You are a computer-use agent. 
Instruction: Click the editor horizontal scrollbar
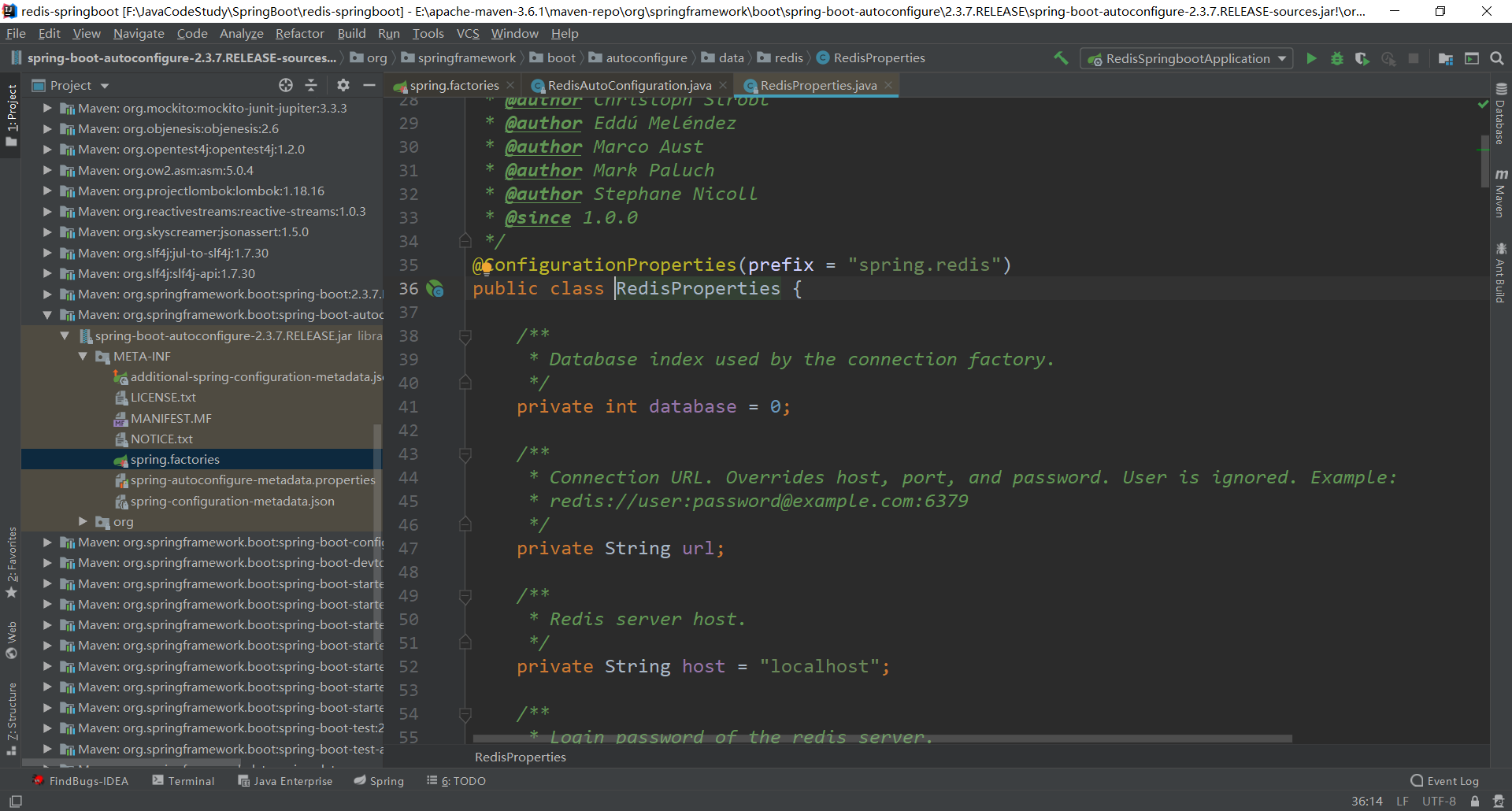pyautogui.click(x=882, y=739)
